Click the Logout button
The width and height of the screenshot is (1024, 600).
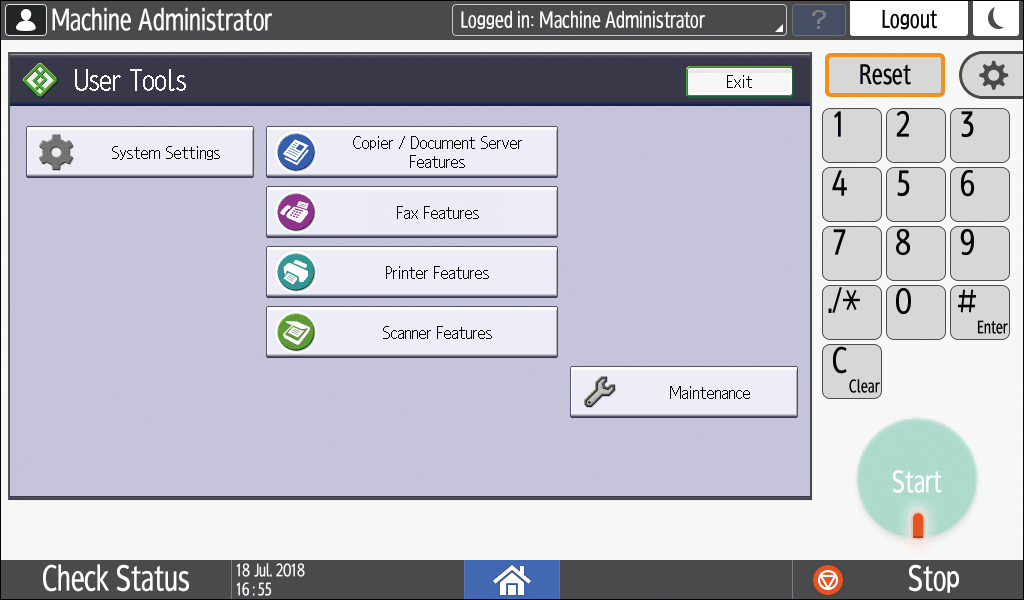click(x=908, y=19)
